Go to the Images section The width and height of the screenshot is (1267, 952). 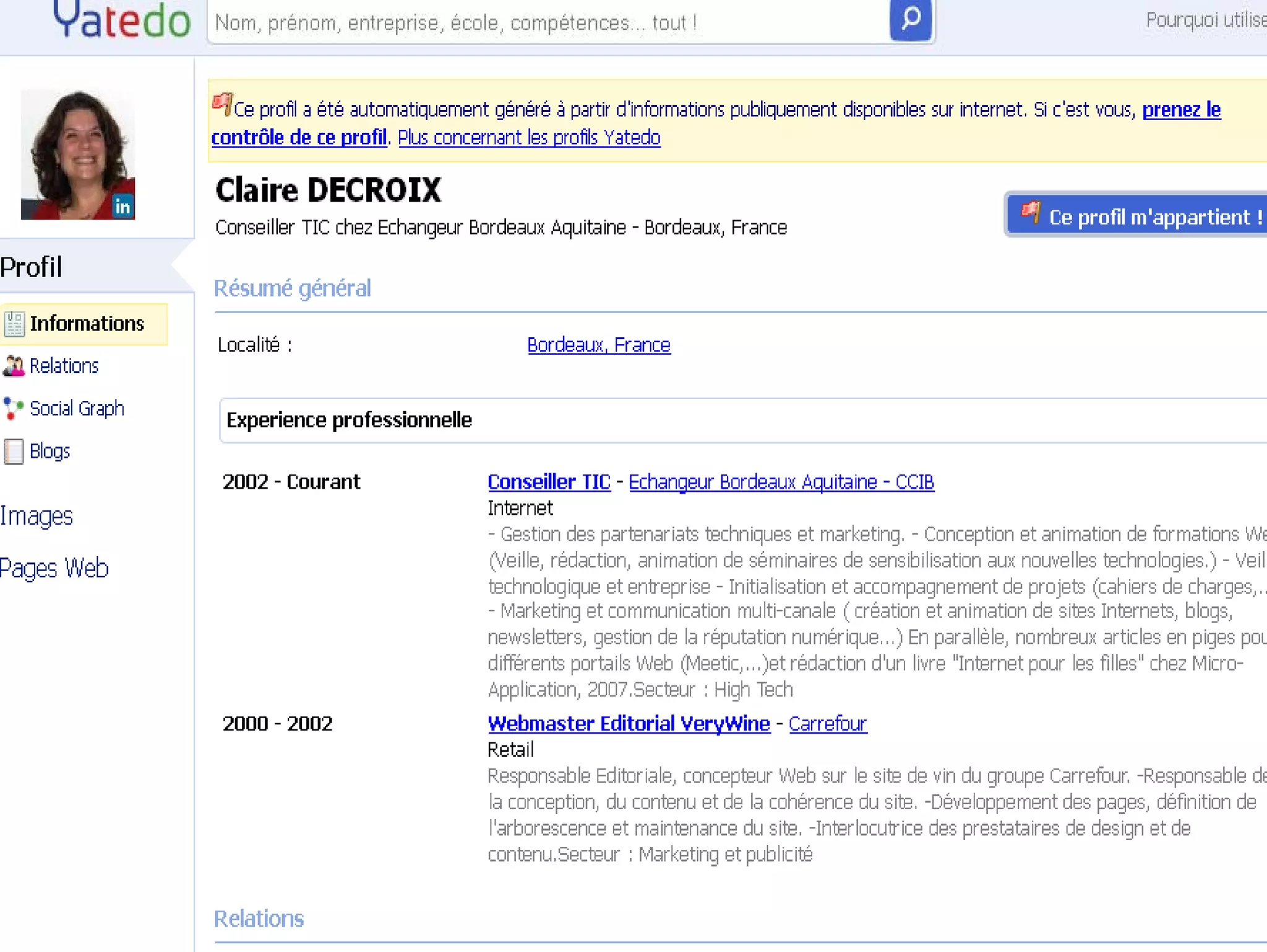coord(36,517)
